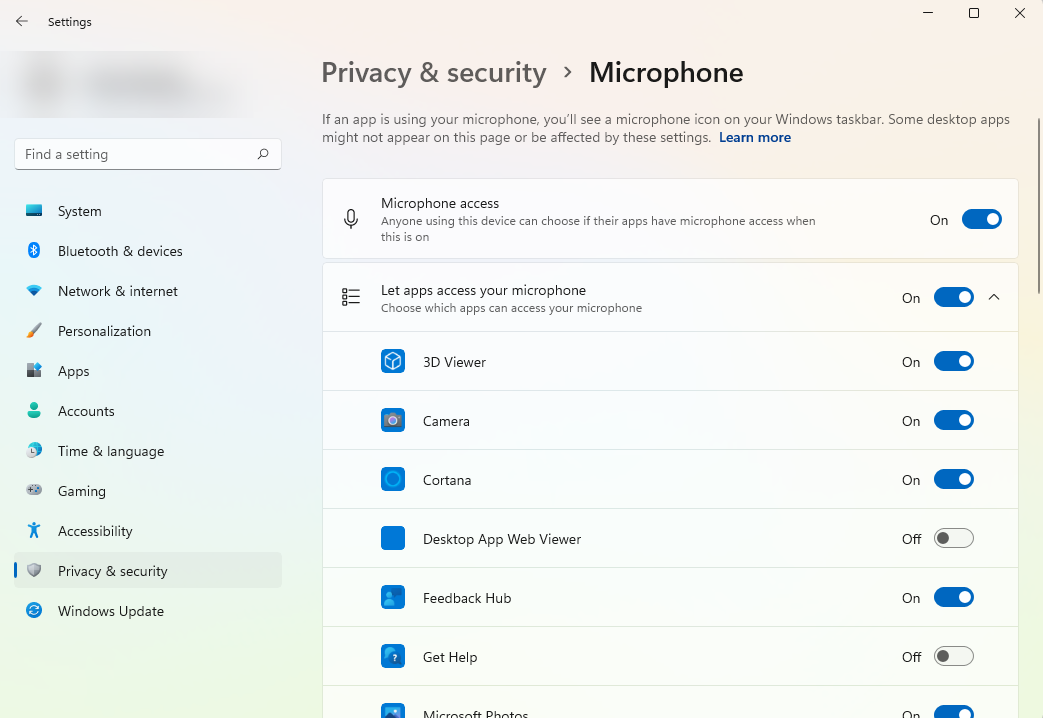The image size is (1043, 718).
Task: Enable microphone for Desktop App Web Viewer
Action: [x=953, y=539]
